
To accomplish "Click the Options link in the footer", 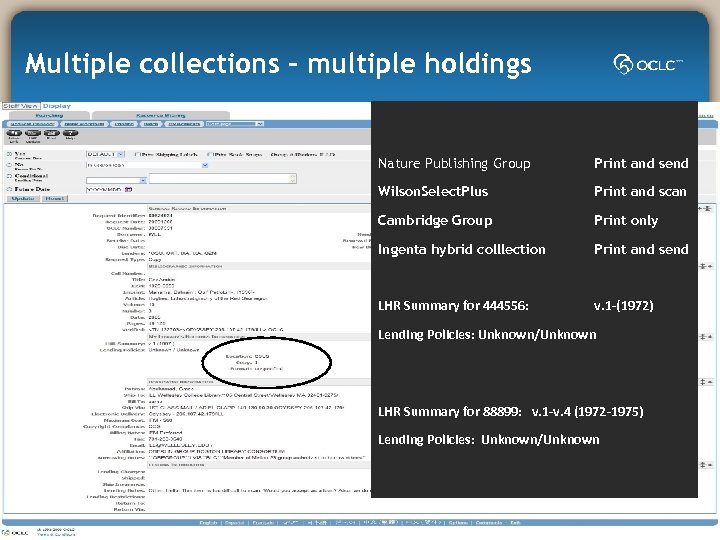I will pyautogui.click(x=458, y=523).
